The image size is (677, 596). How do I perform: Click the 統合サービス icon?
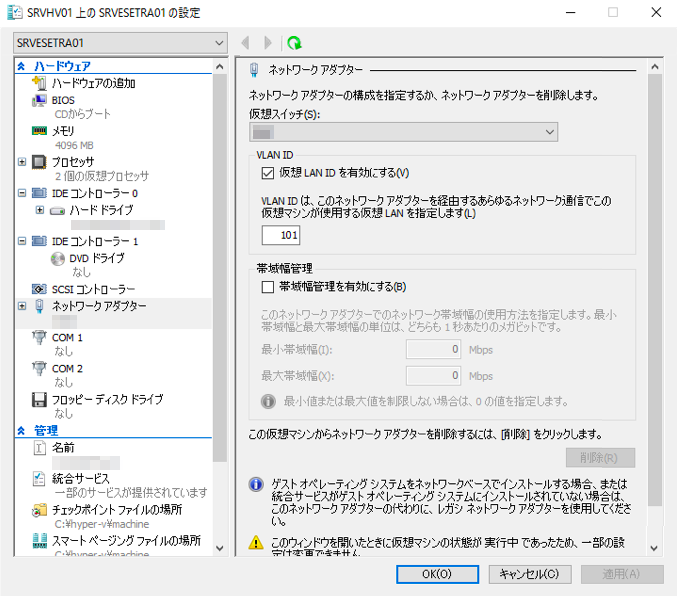39,479
